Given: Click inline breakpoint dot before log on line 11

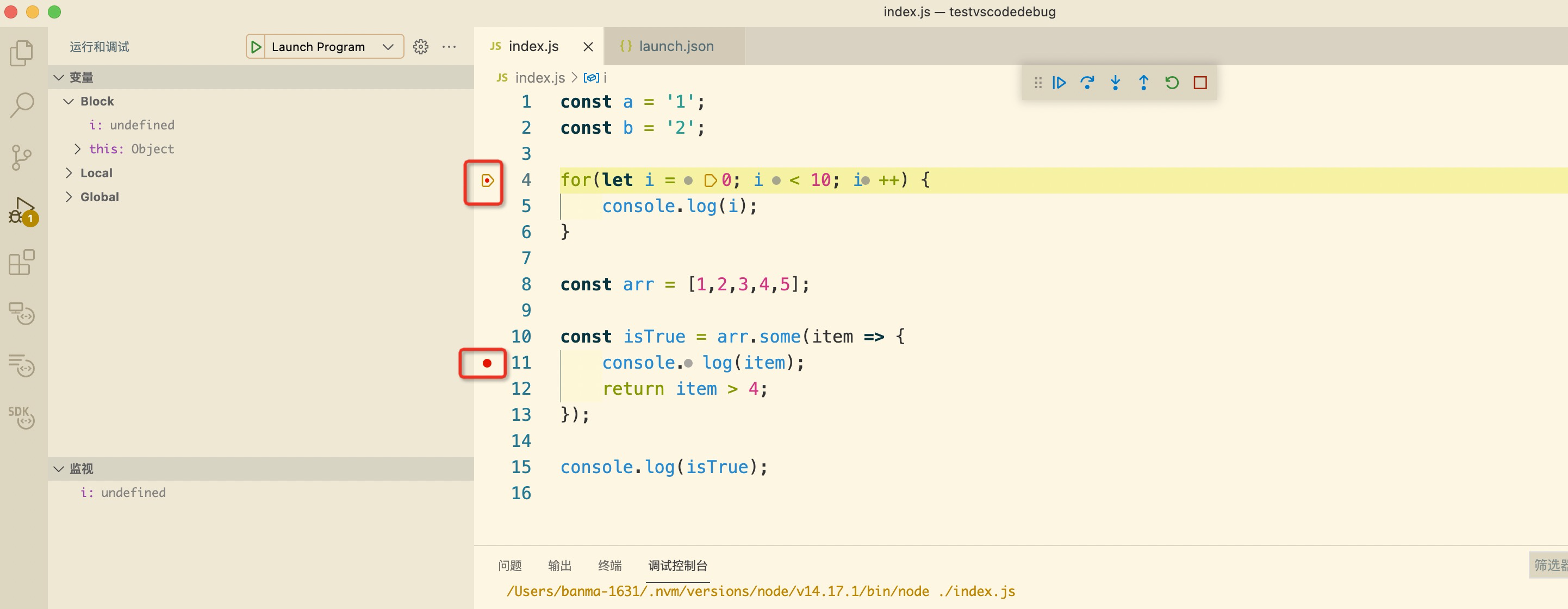Looking at the screenshot, I should (688, 364).
